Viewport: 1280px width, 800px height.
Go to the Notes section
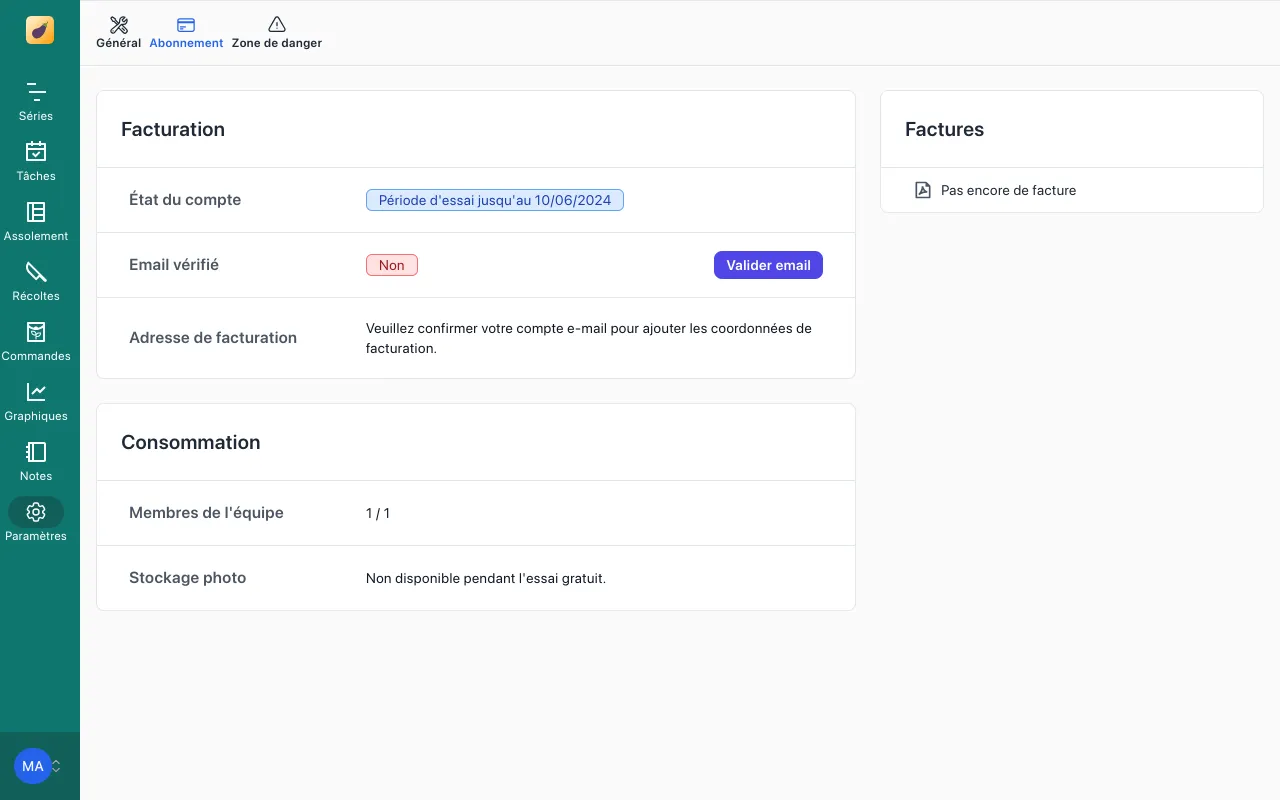[35, 460]
